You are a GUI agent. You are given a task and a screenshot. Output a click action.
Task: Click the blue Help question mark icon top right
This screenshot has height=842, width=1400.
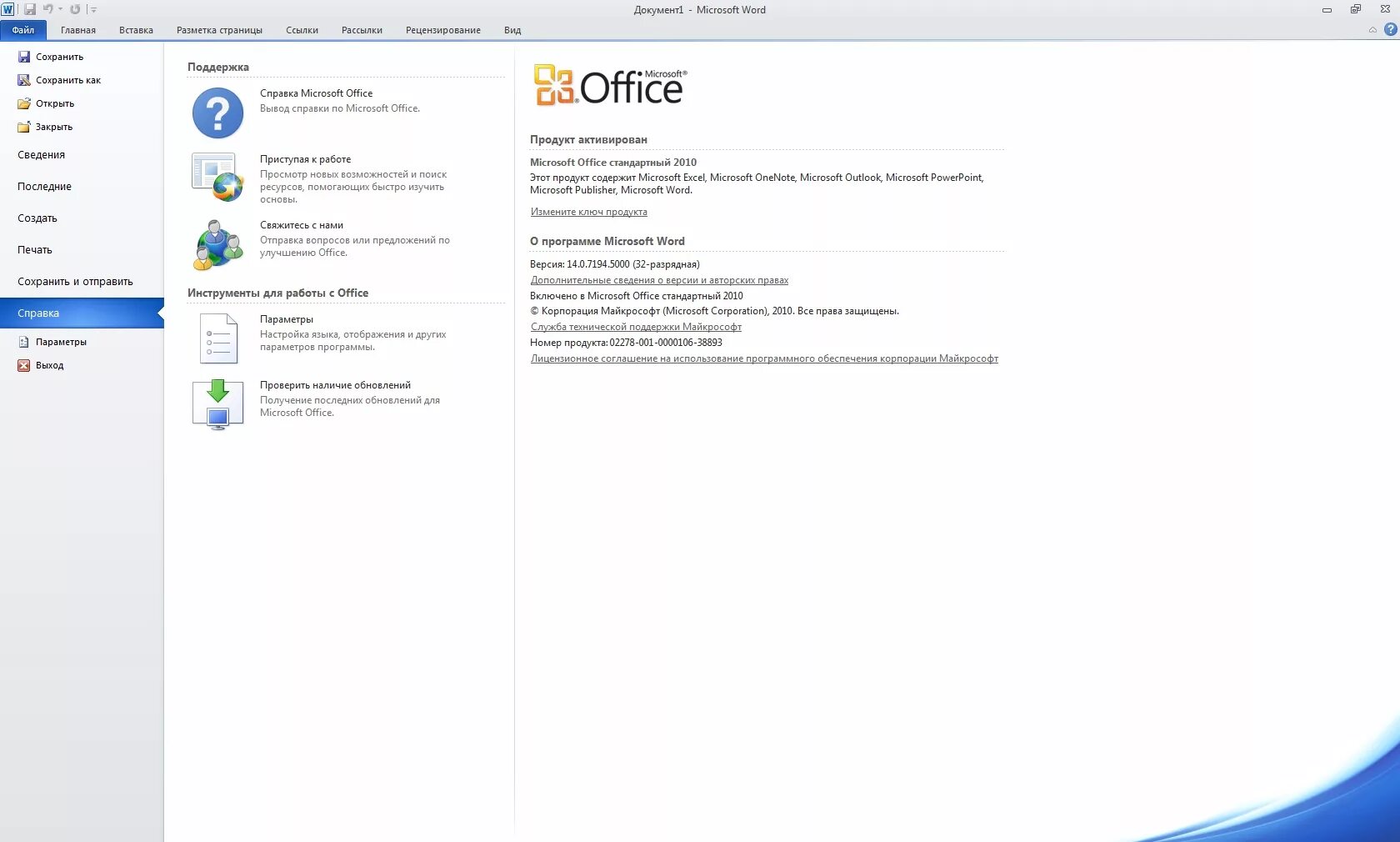click(x=1390, y=29)
